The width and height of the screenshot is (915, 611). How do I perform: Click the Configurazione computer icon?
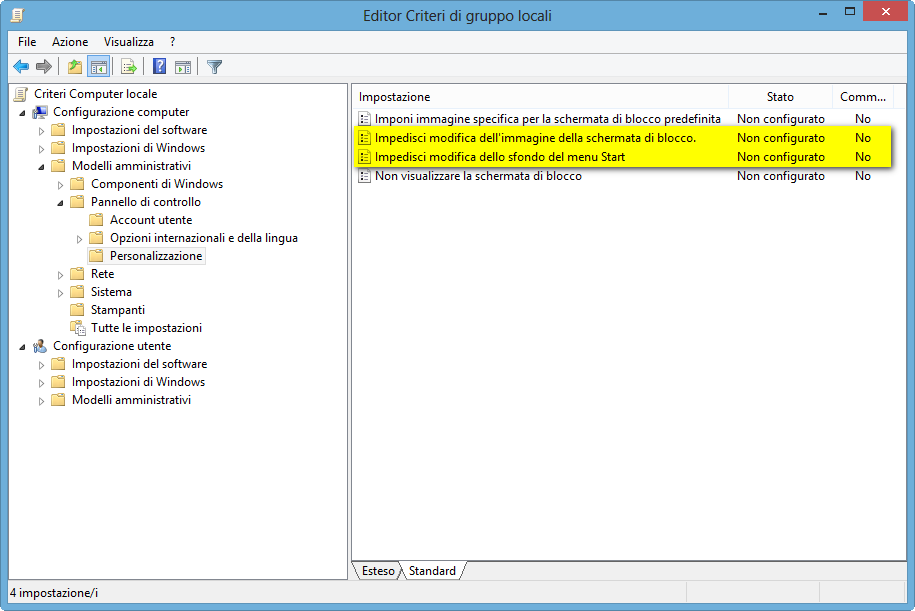pyautogui.click(x=40, y=112)
